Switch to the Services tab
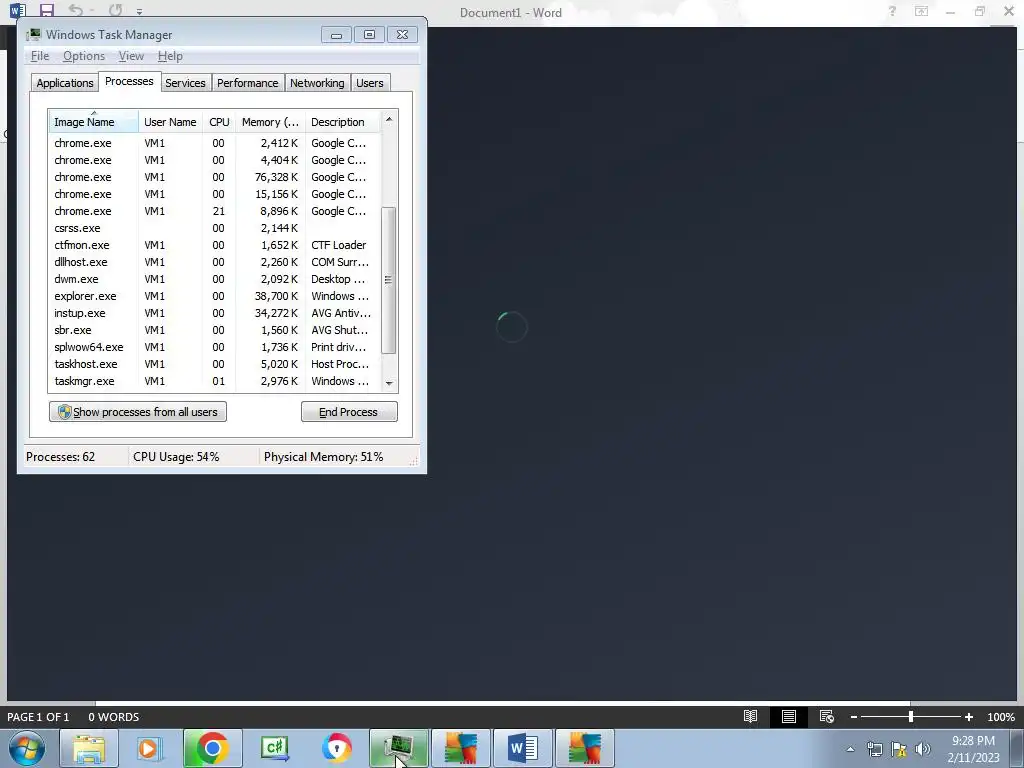1024x768 pixels. coord(185,83)
